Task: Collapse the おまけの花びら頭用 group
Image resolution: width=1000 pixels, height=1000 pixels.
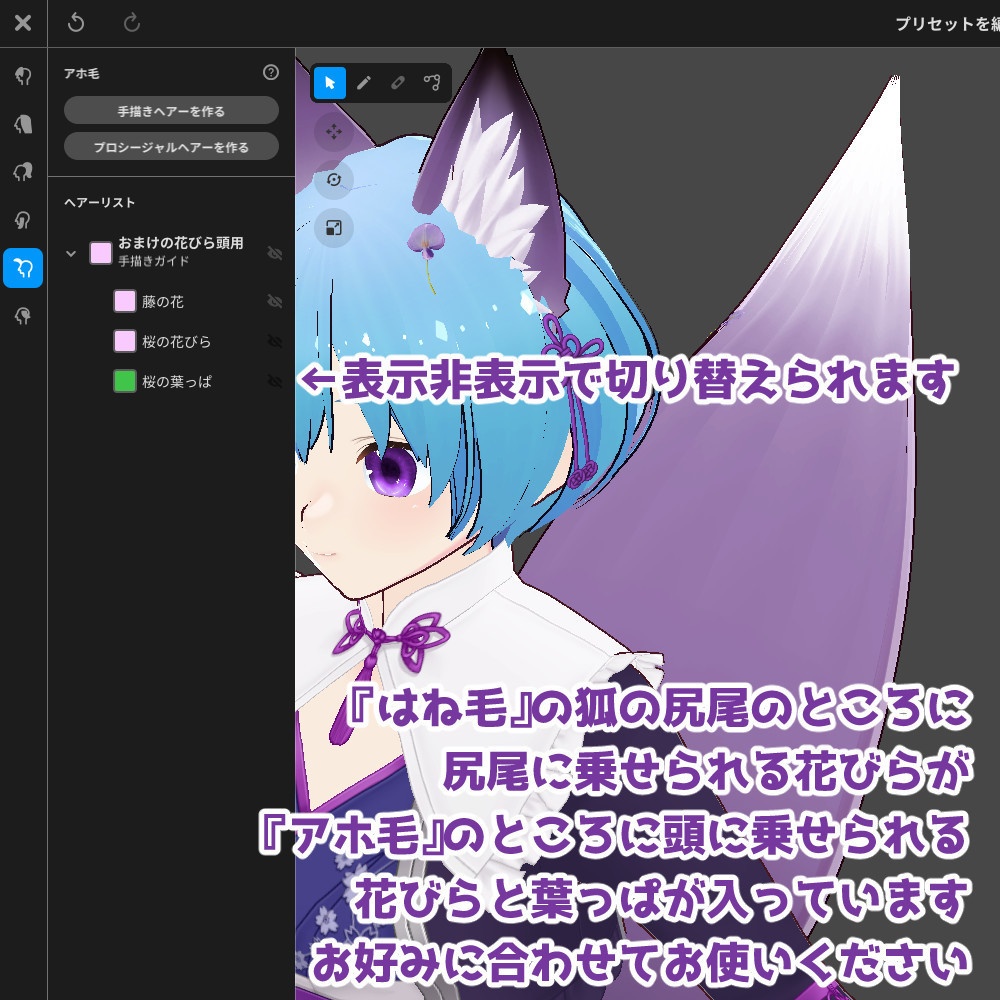Action: pyautogui.click(x=69, y=253)
